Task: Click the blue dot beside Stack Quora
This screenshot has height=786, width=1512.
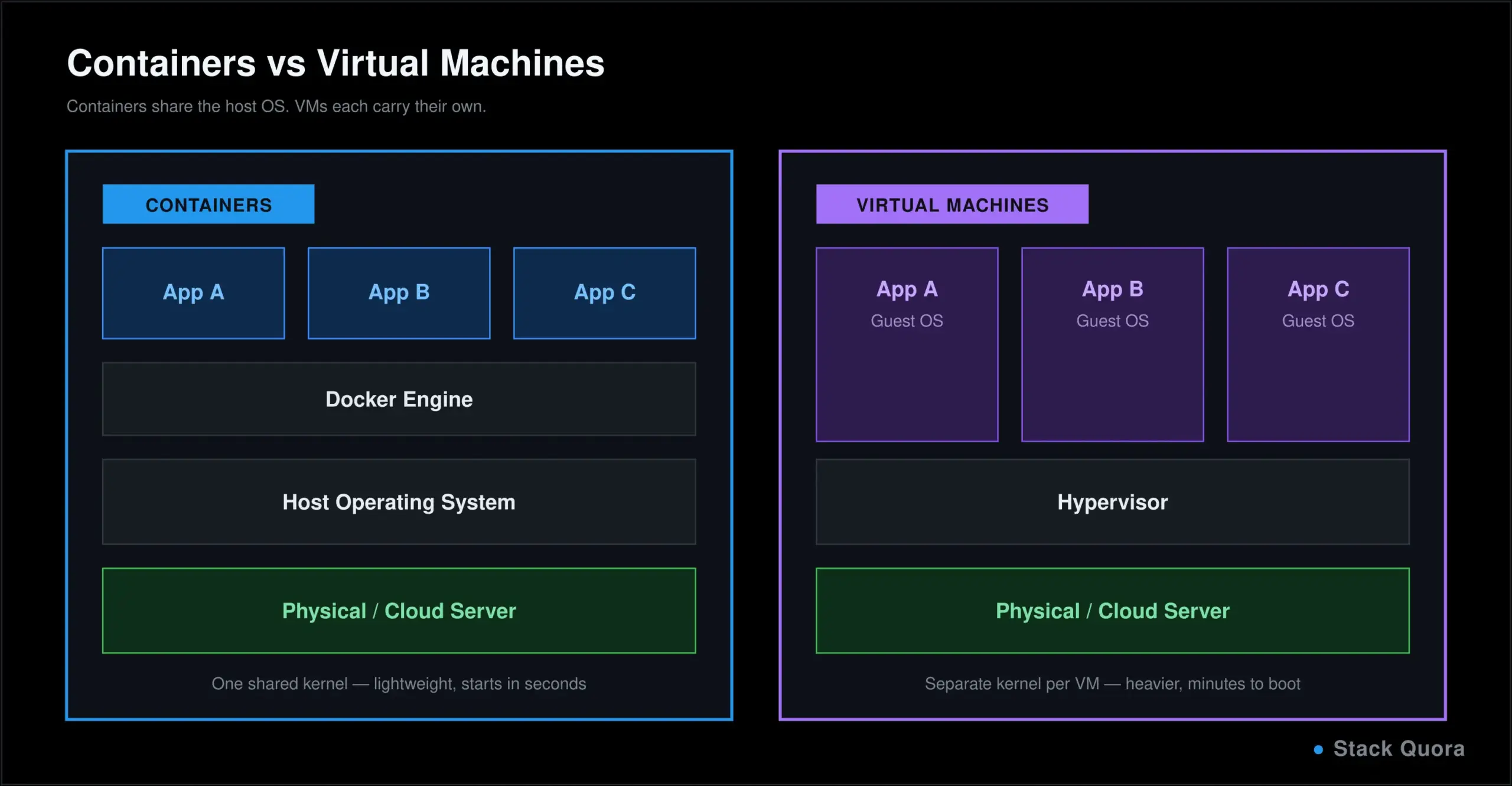Action: tap(1318, 750)
